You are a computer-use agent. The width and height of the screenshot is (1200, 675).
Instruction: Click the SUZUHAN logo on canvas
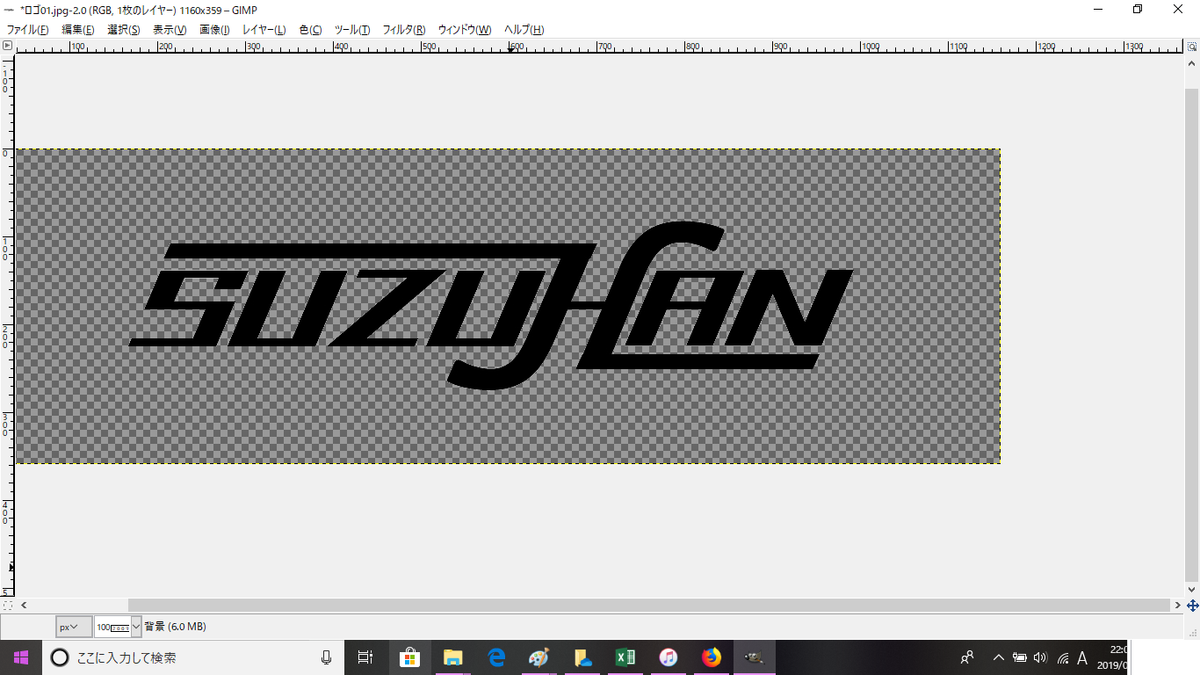coord(491,305)
